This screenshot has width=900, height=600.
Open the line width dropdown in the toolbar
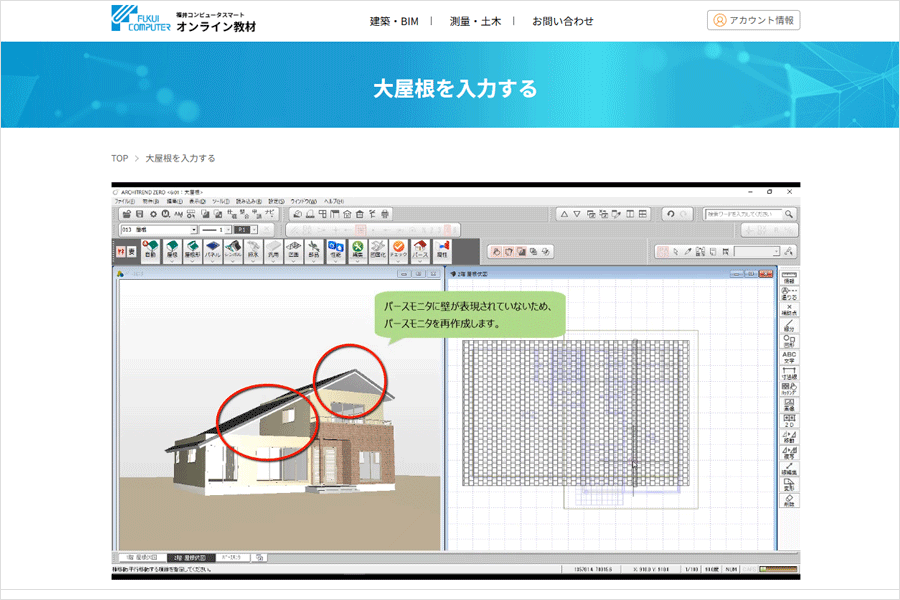pos(227,228)
